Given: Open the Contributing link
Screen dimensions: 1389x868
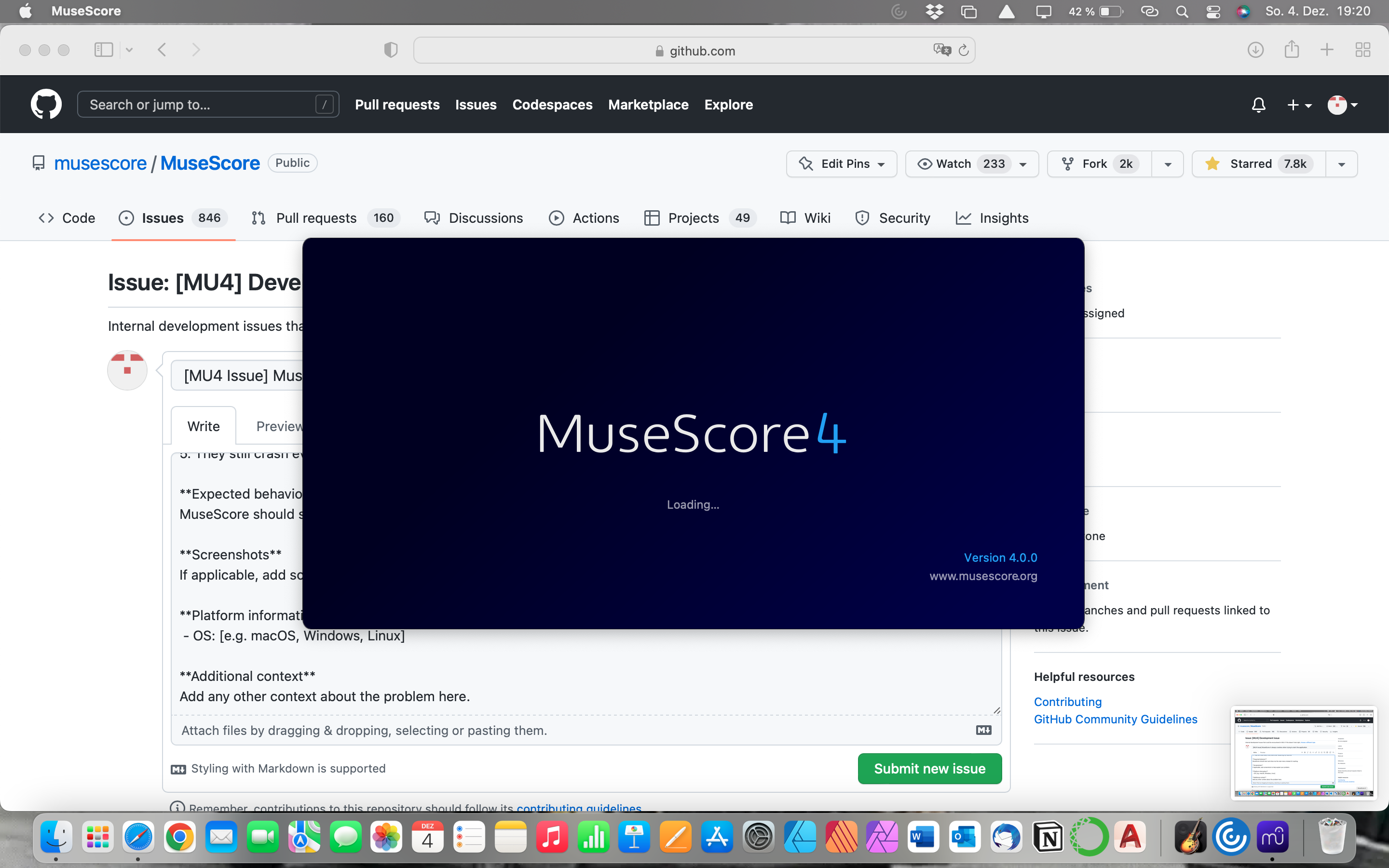Looking at the screenshot, I should (x=1068, y=702).
